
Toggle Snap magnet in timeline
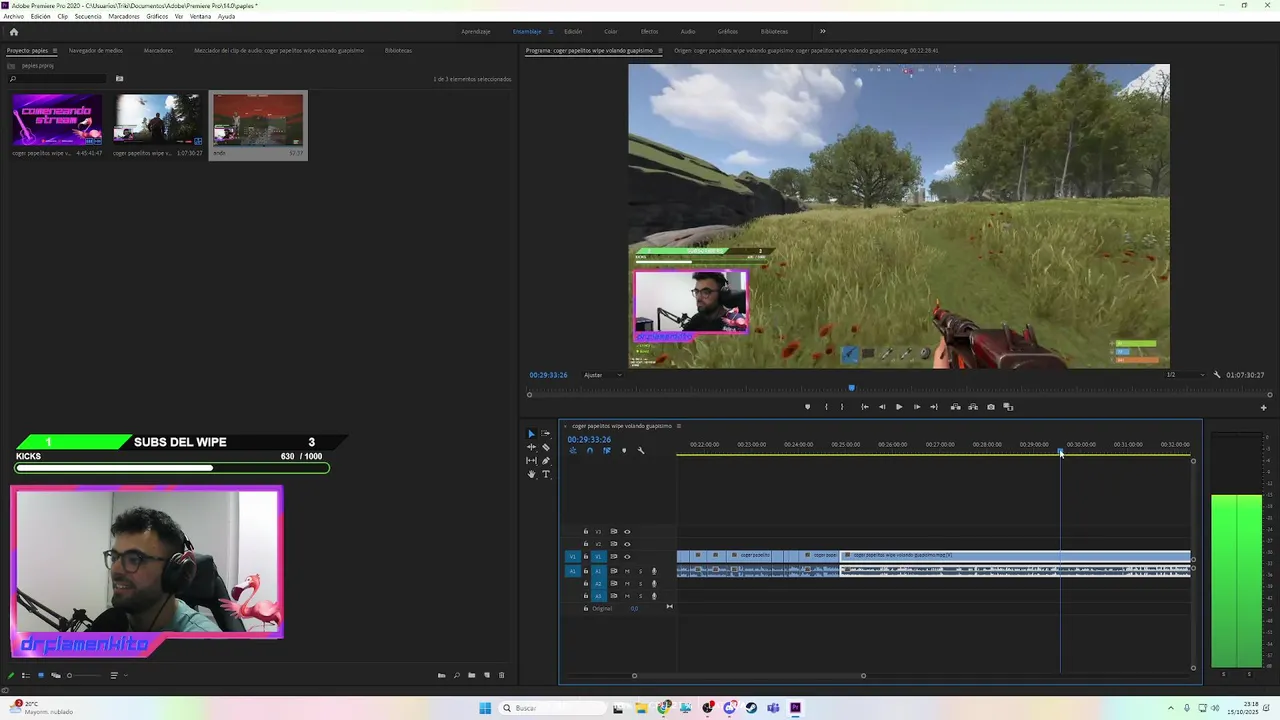(589, 450)
